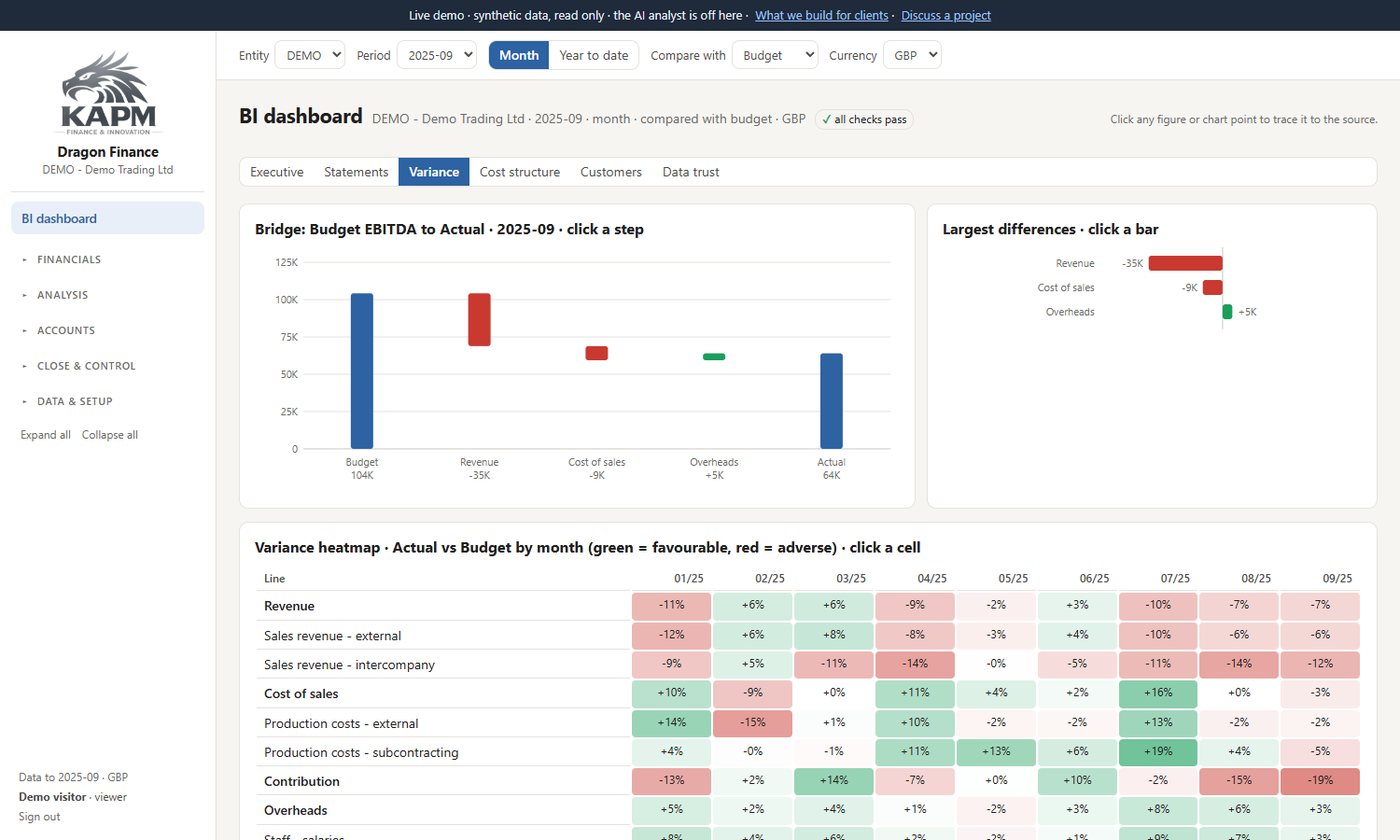Click Production costs external 02/25 cell -15%
The width and height of the screenshot is (1400, 840).
click(753, 723)
